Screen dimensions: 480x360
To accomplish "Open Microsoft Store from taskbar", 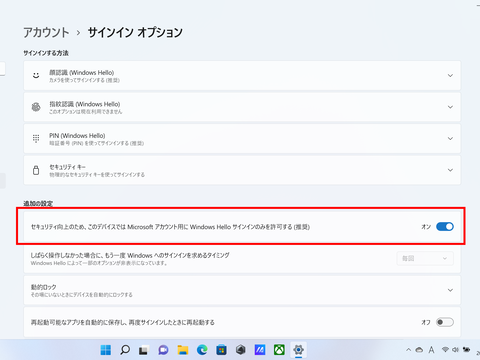I will coord(221,350).
